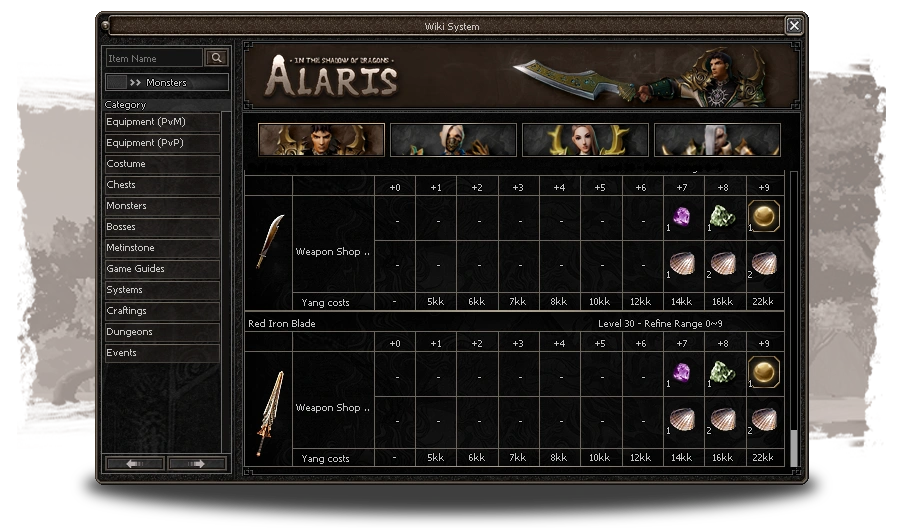903x528 pixels.
Task: Open the Costume category
Action: 162,164
